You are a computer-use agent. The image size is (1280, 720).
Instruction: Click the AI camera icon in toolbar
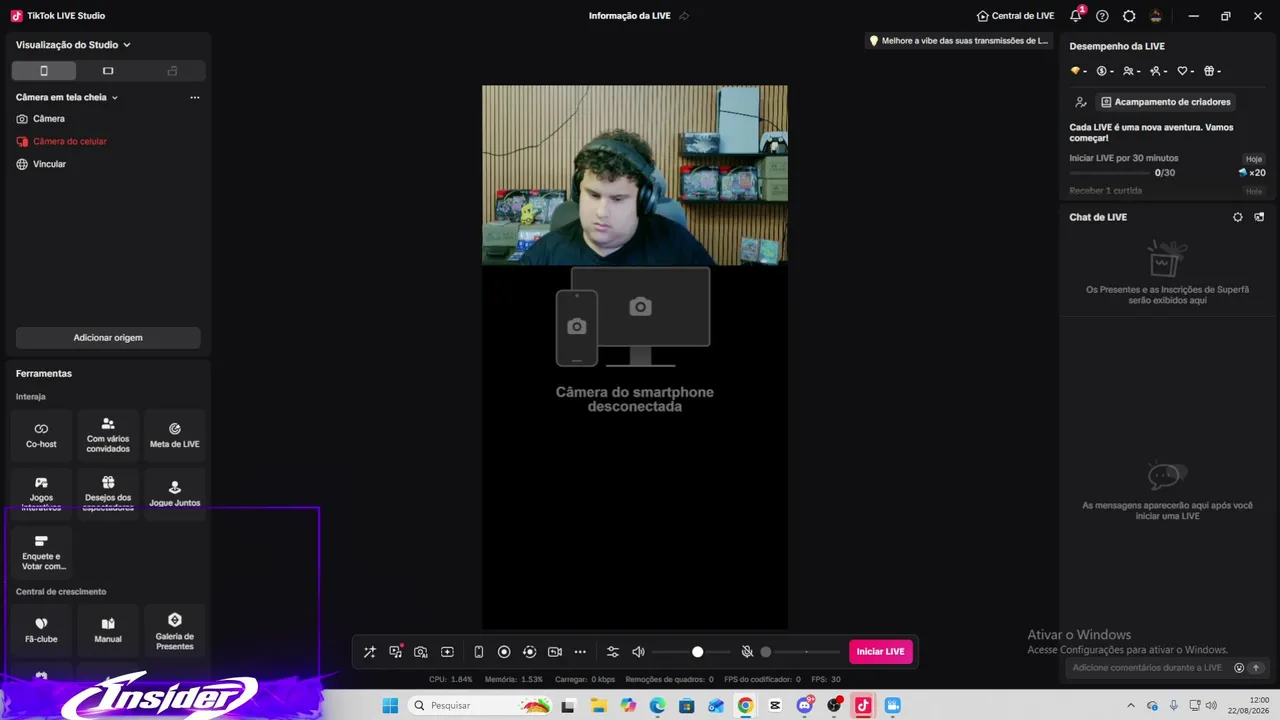[421, 652]
